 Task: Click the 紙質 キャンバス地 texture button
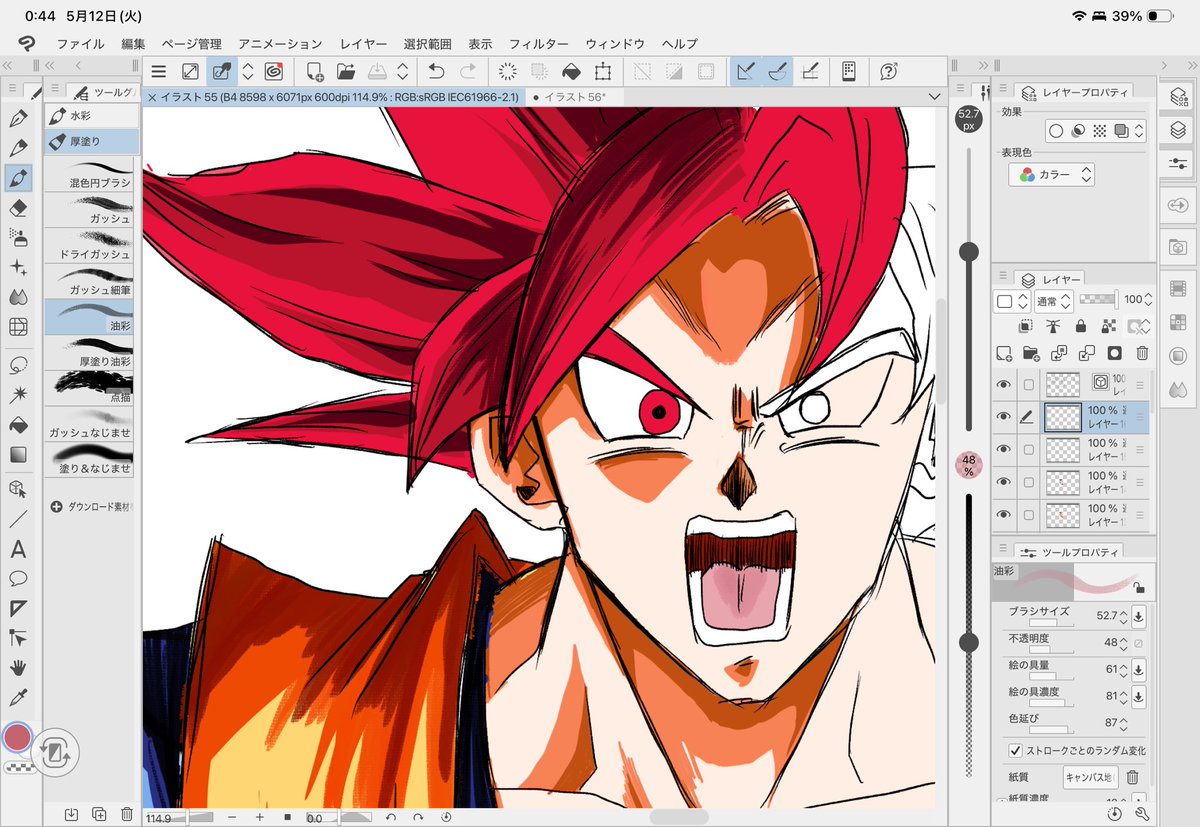tap(1091, 777)
